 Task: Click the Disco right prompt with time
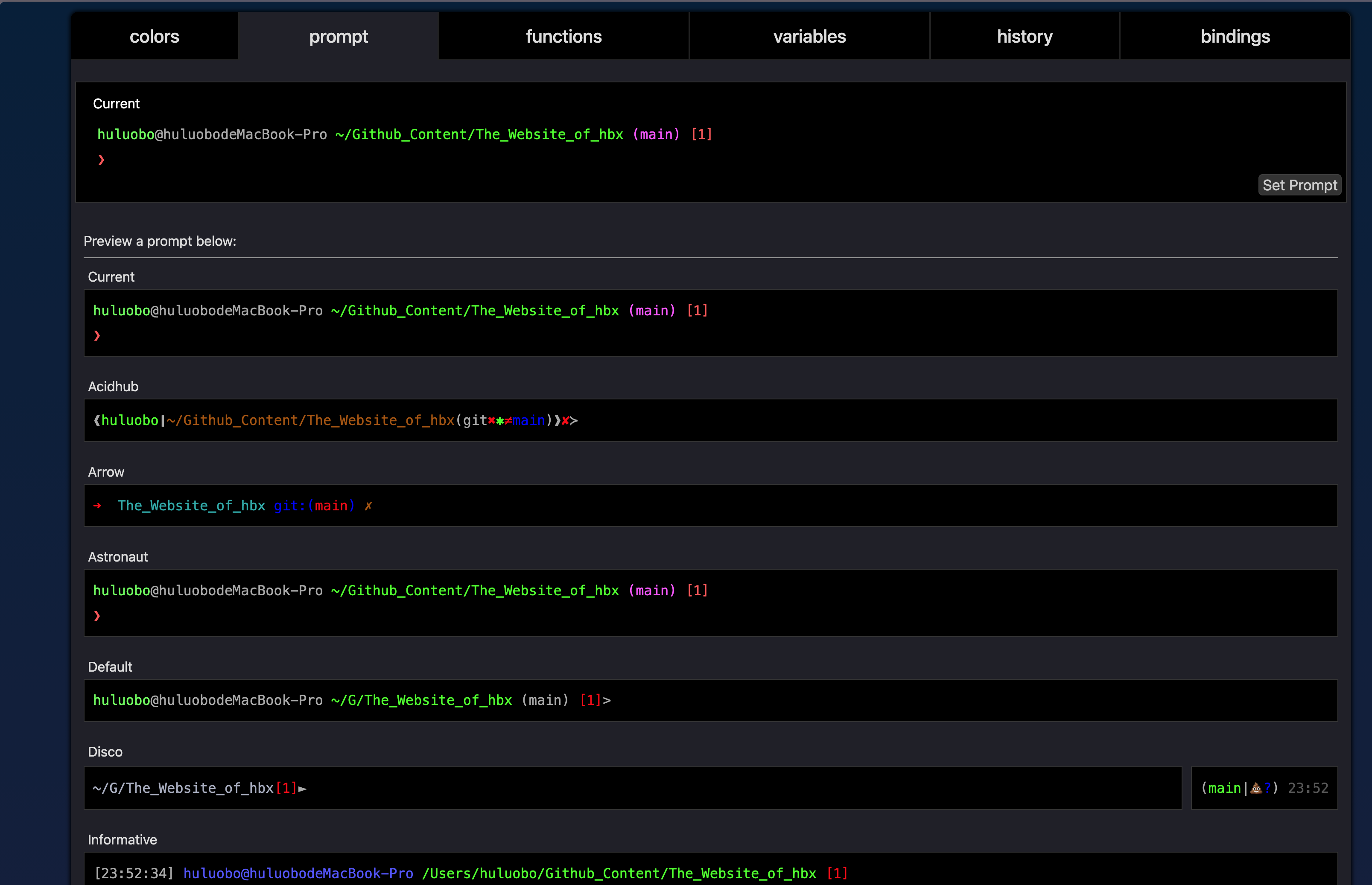pos(1264,788)
